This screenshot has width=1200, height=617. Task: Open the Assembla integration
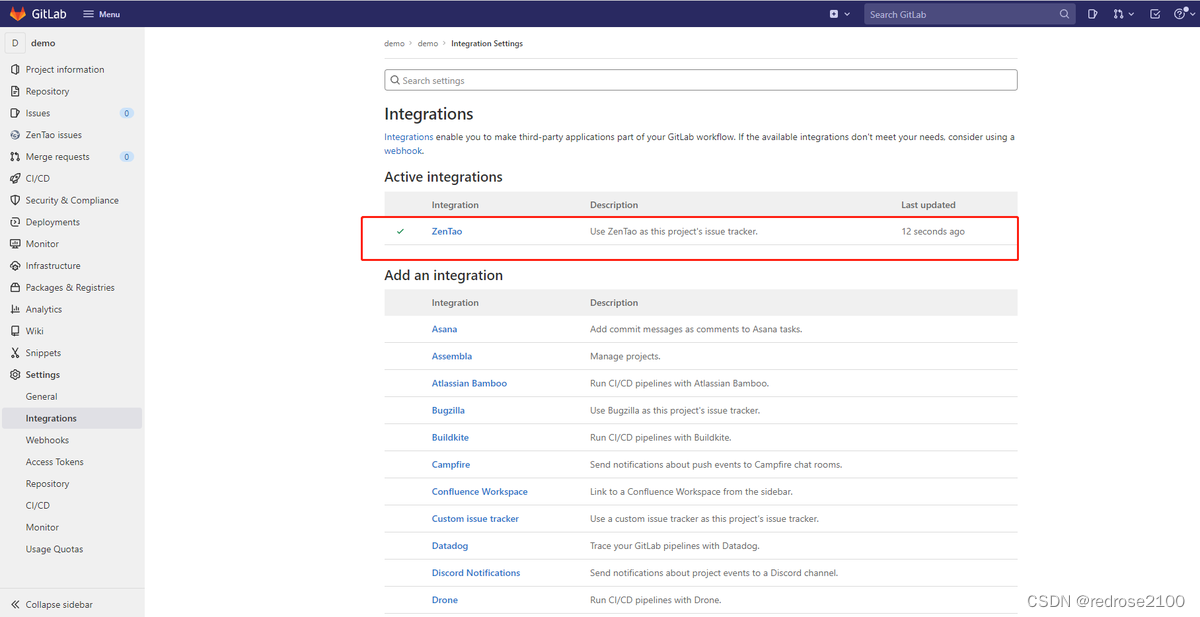(452, 356)
